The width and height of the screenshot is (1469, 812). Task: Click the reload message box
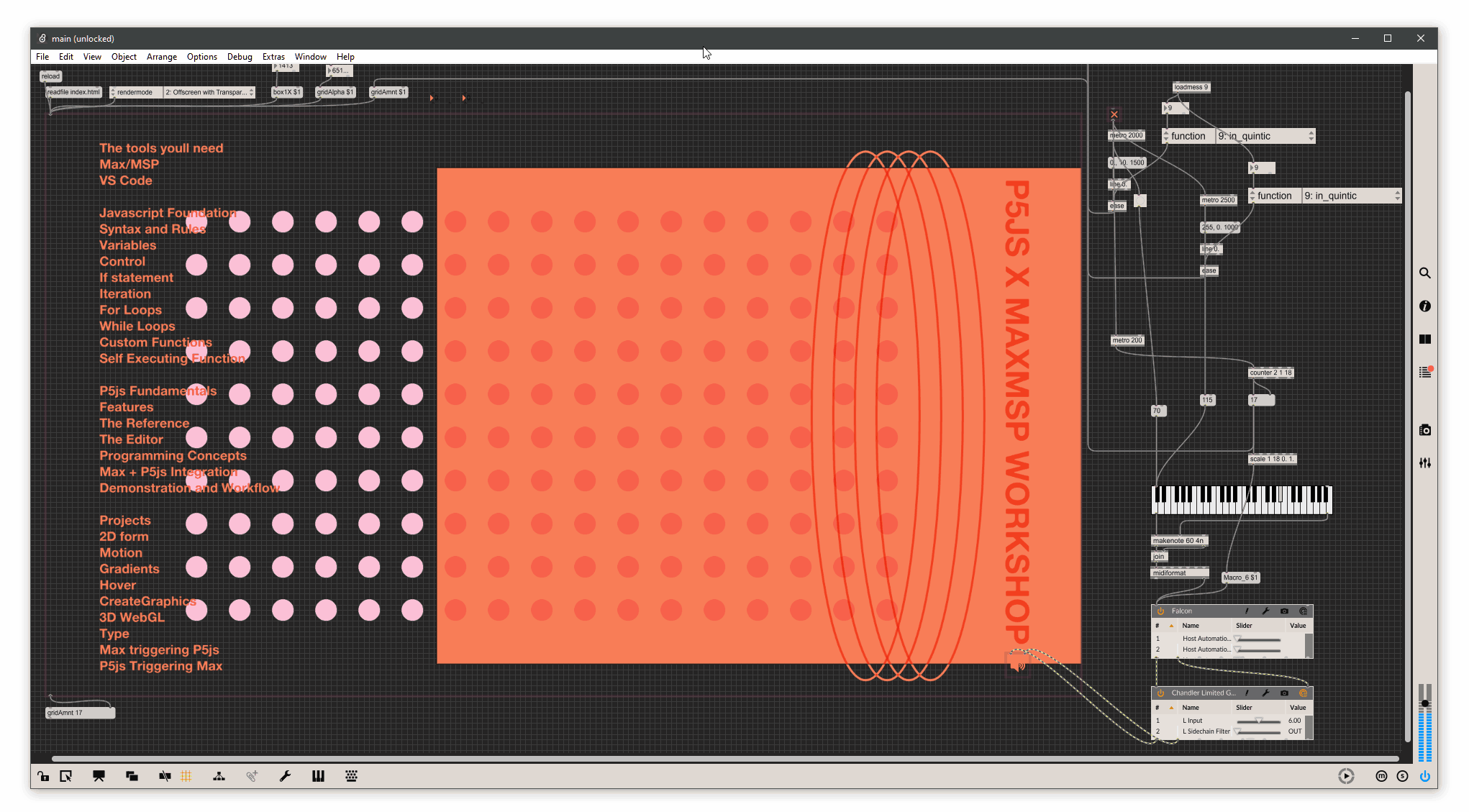50,76
